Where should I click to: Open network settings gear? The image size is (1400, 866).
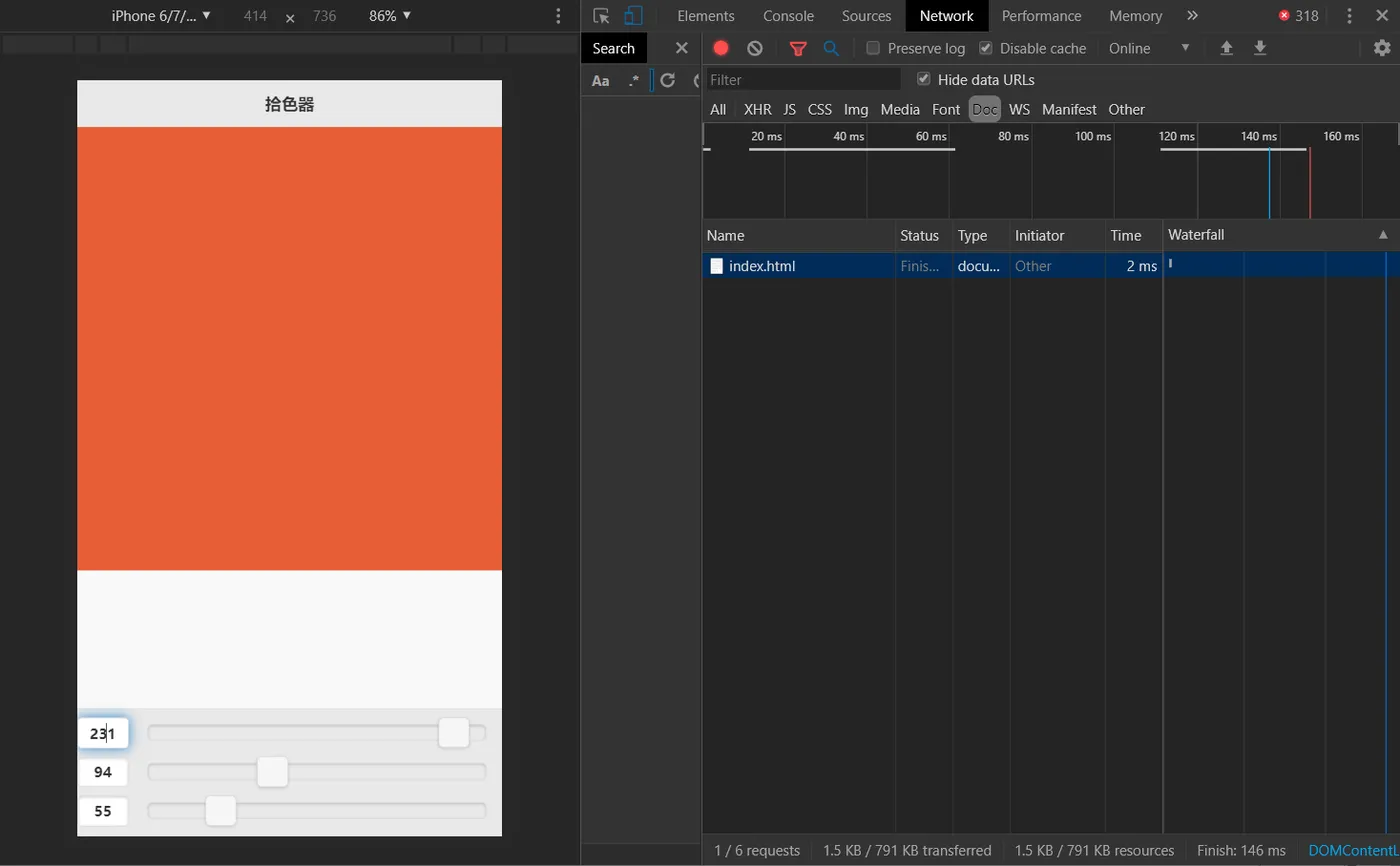point(1382,48)
